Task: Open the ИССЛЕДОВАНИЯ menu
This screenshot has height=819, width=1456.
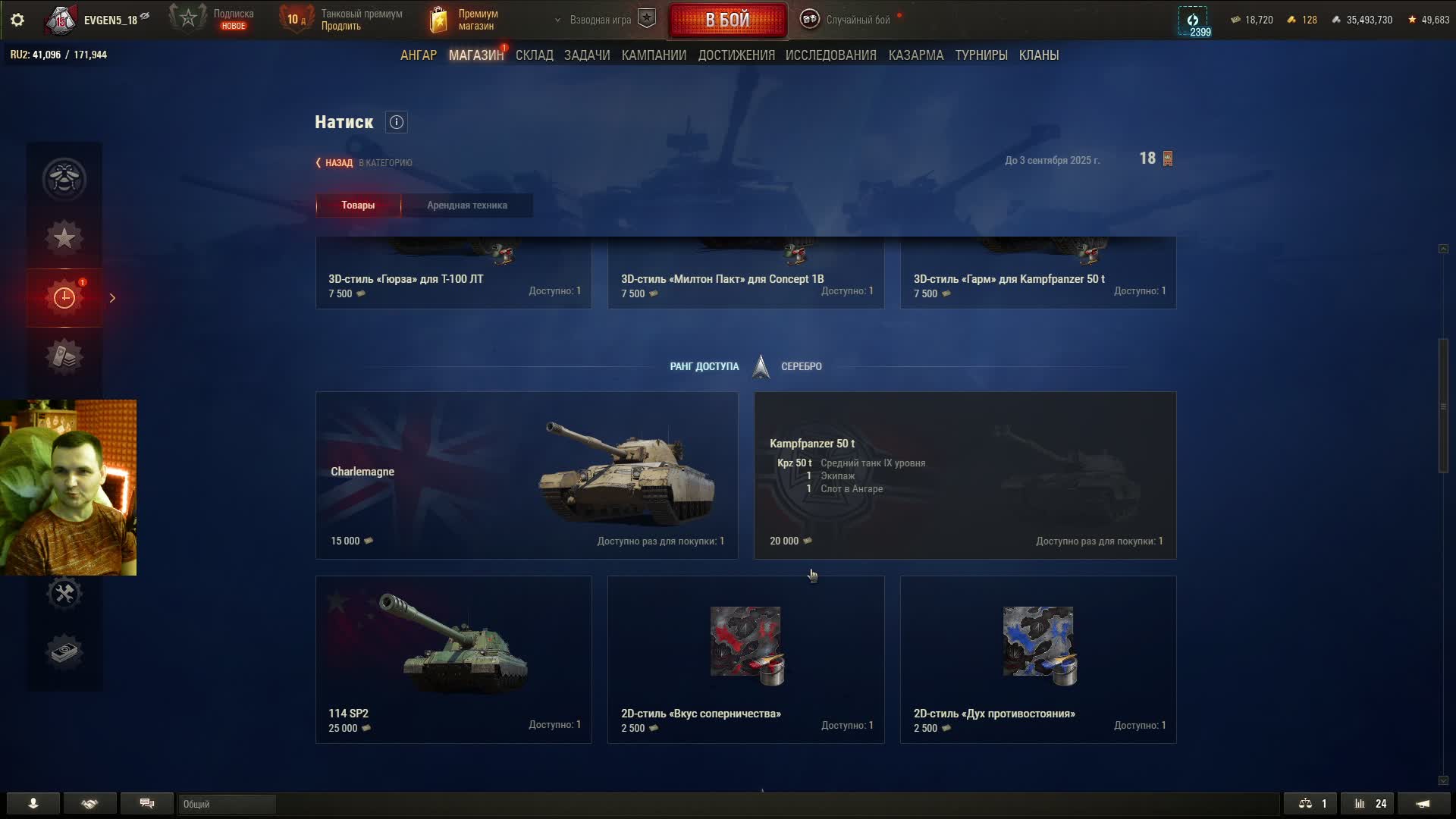Action: (x=830, y=55)
